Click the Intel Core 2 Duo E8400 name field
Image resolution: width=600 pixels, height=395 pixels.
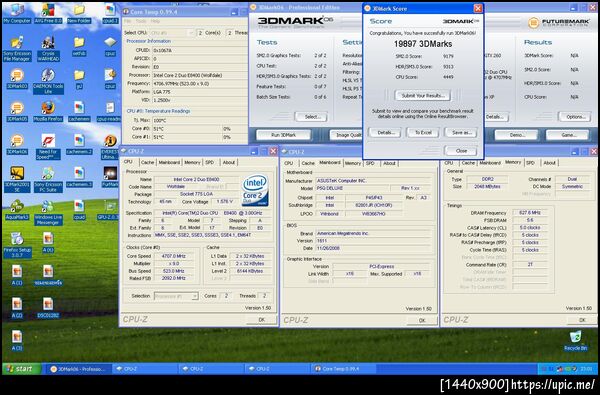(x=196, y=180)
